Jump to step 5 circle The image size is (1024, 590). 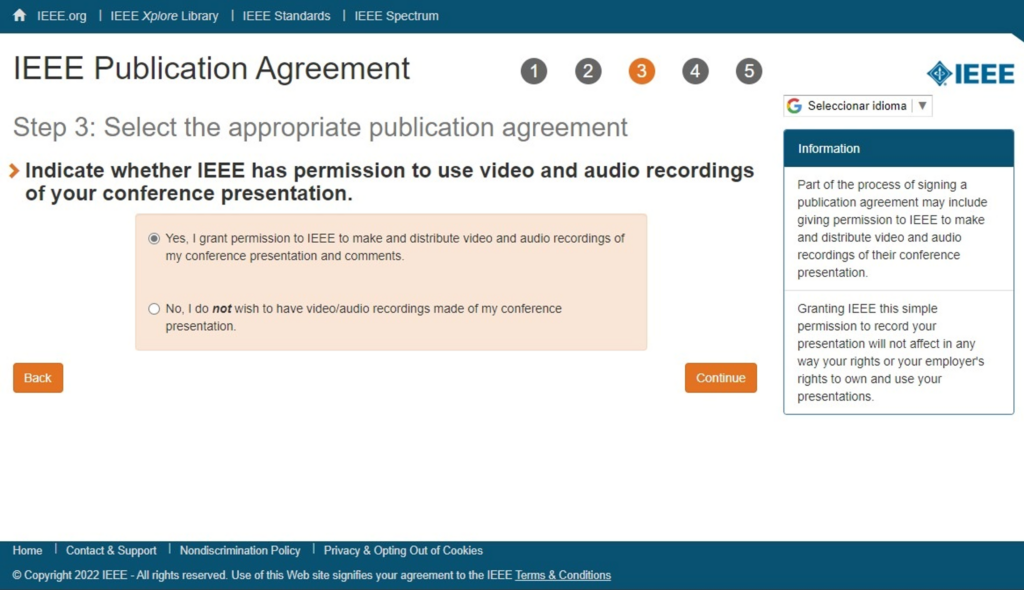[748, 71]
